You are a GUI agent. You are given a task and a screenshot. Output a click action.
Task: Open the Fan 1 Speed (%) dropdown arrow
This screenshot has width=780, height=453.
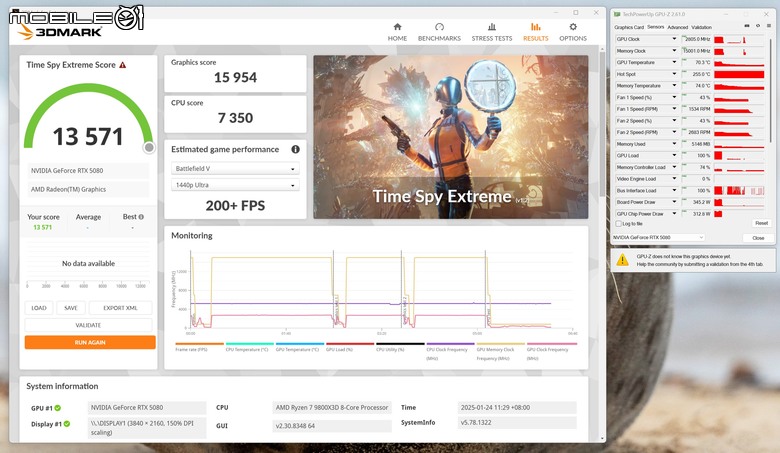(674, 97)
